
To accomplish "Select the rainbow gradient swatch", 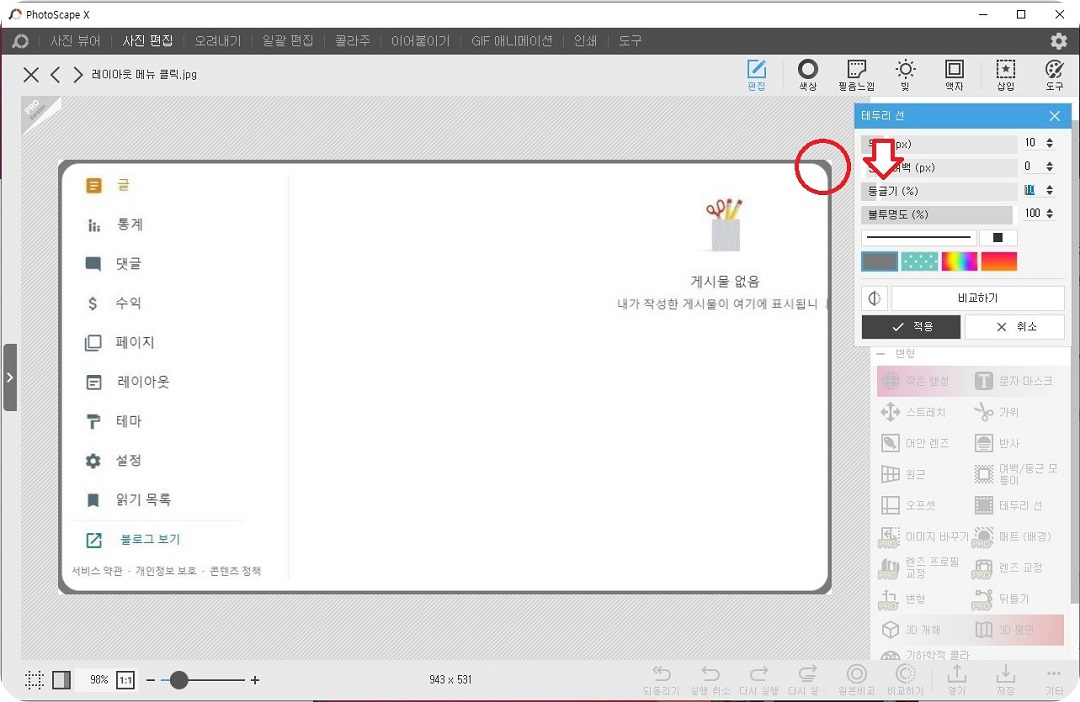I will 959,262.
